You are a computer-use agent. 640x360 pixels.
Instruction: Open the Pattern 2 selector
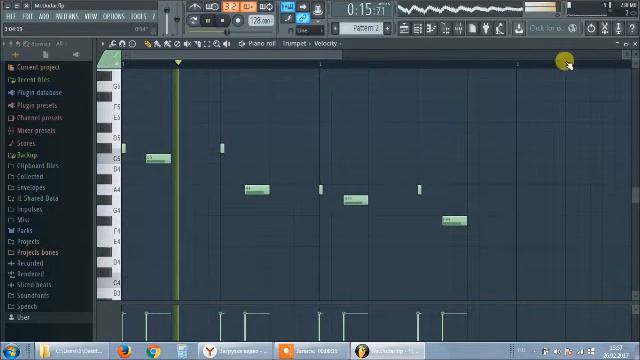click(x=361, y=28)
